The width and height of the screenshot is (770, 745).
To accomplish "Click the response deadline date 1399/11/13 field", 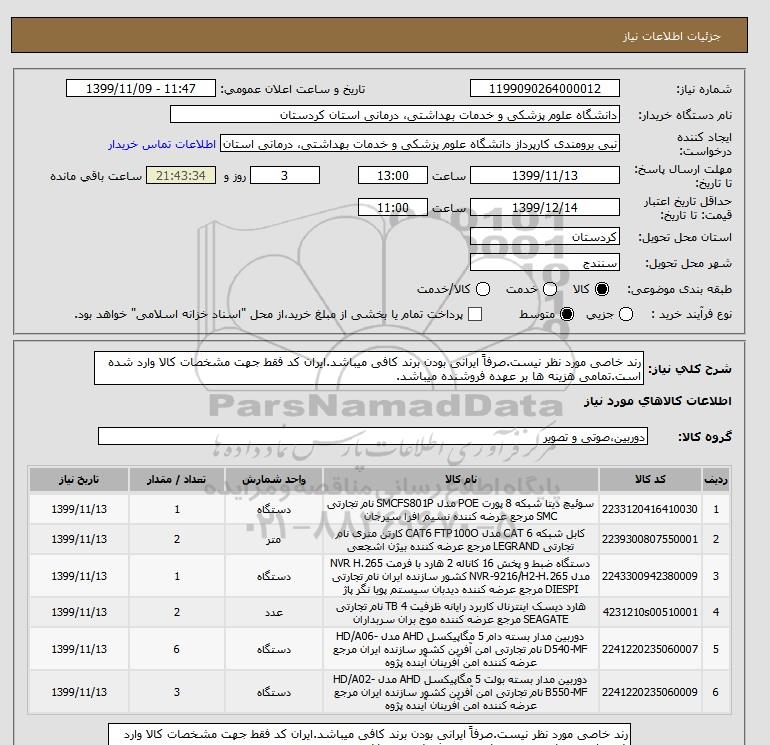I will point(545,175).
